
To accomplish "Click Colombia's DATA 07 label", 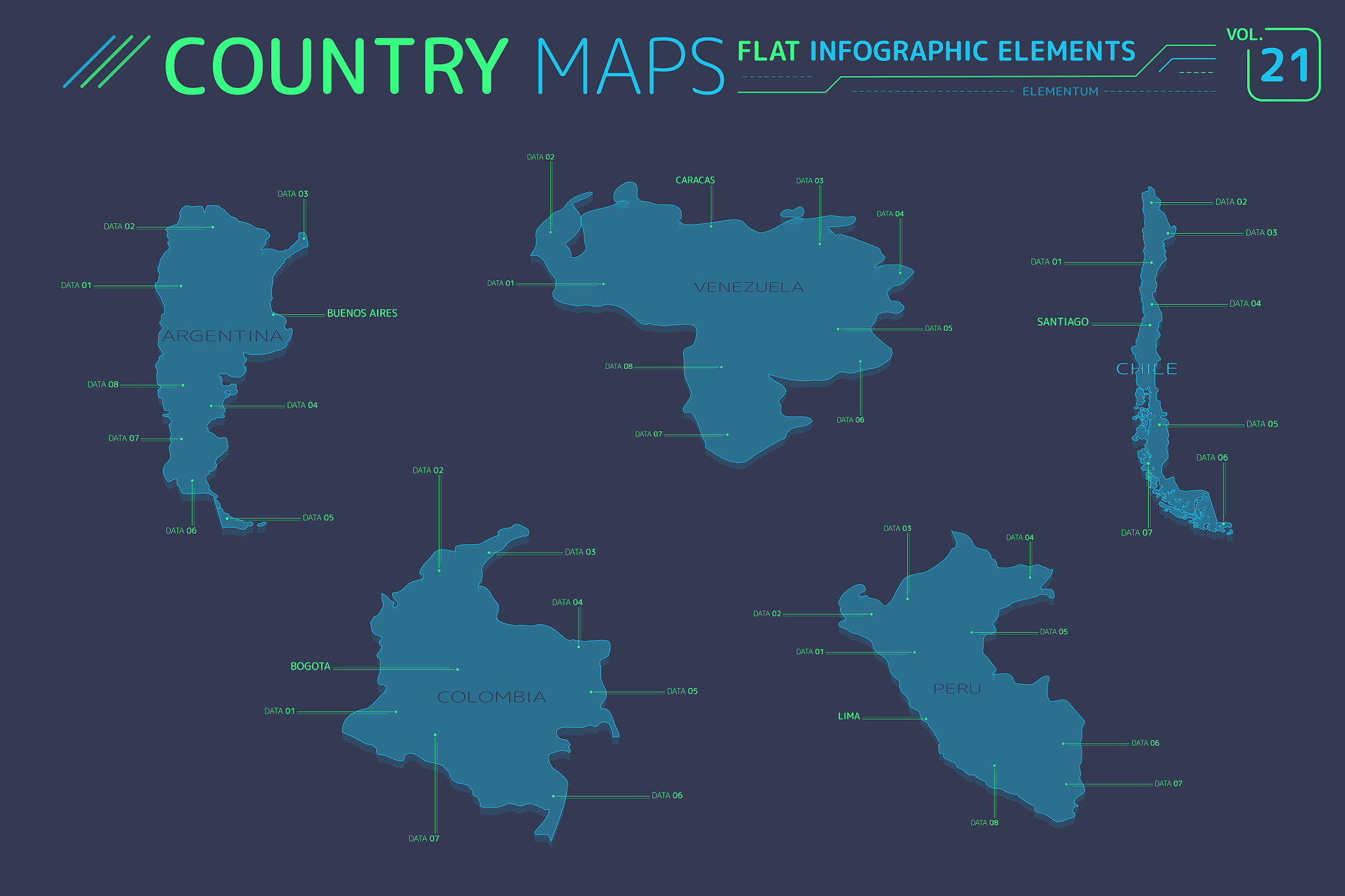I will [x=424, y=839].
